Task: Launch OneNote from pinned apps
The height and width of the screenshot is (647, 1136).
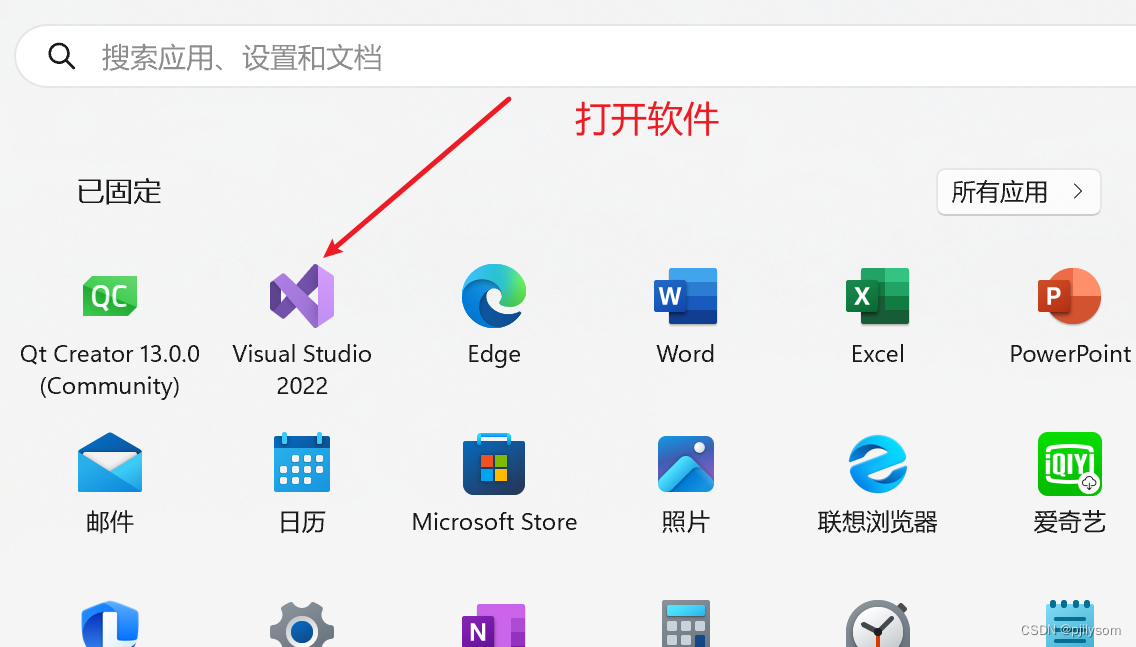Action: pos(494,625)
